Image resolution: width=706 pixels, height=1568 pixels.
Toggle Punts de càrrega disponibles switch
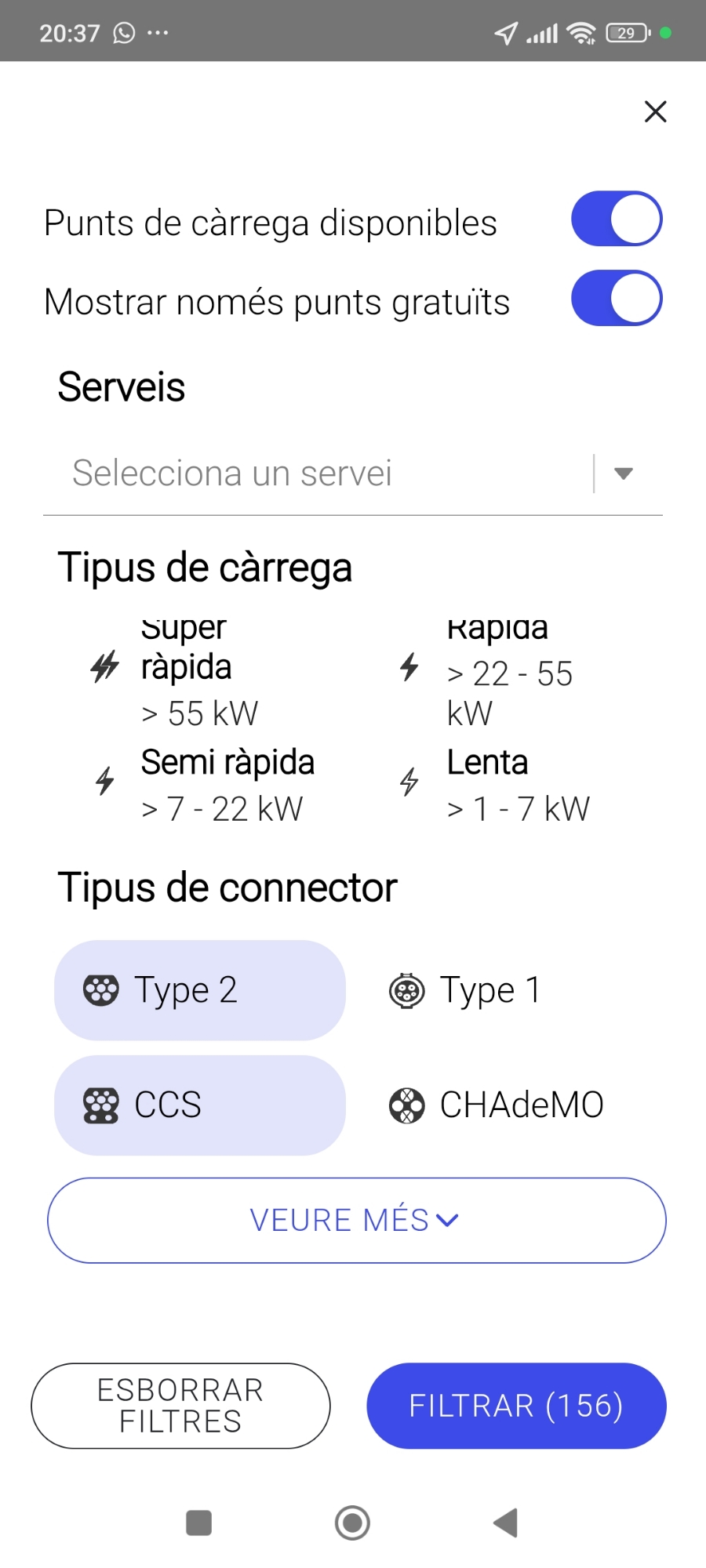click(617, 219)
